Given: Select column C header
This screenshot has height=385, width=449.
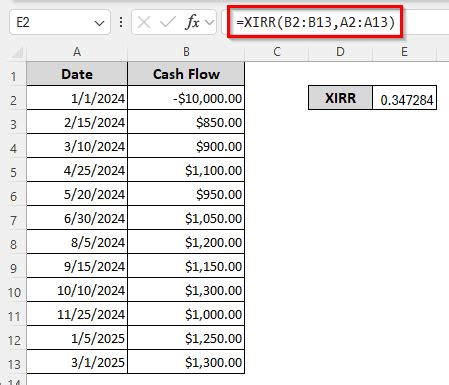Looking at the screenshot, I should pos(277,52).
